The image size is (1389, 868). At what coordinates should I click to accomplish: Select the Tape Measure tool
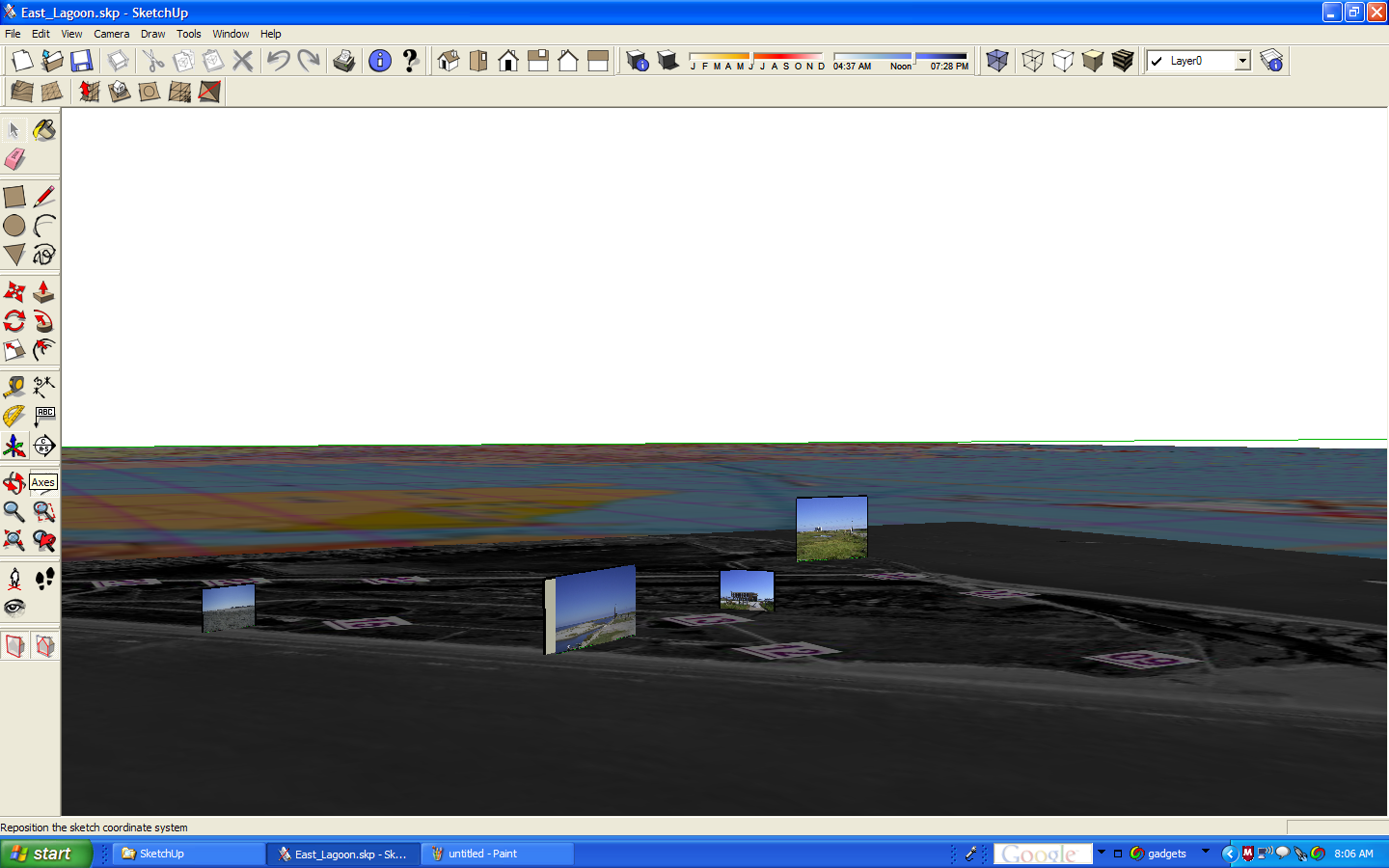[14, 387]
